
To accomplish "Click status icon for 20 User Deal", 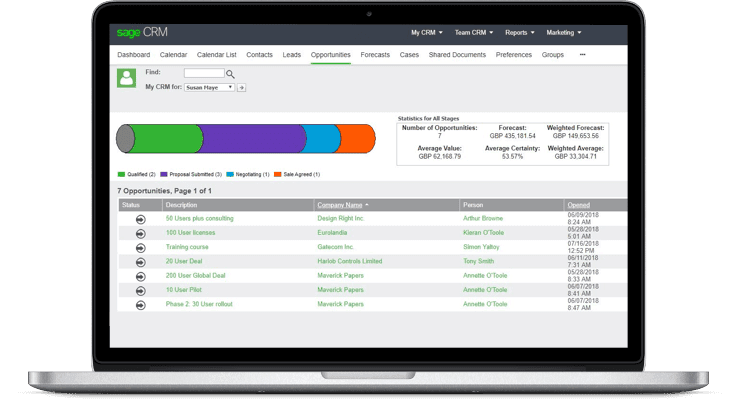I will (139, 261).
